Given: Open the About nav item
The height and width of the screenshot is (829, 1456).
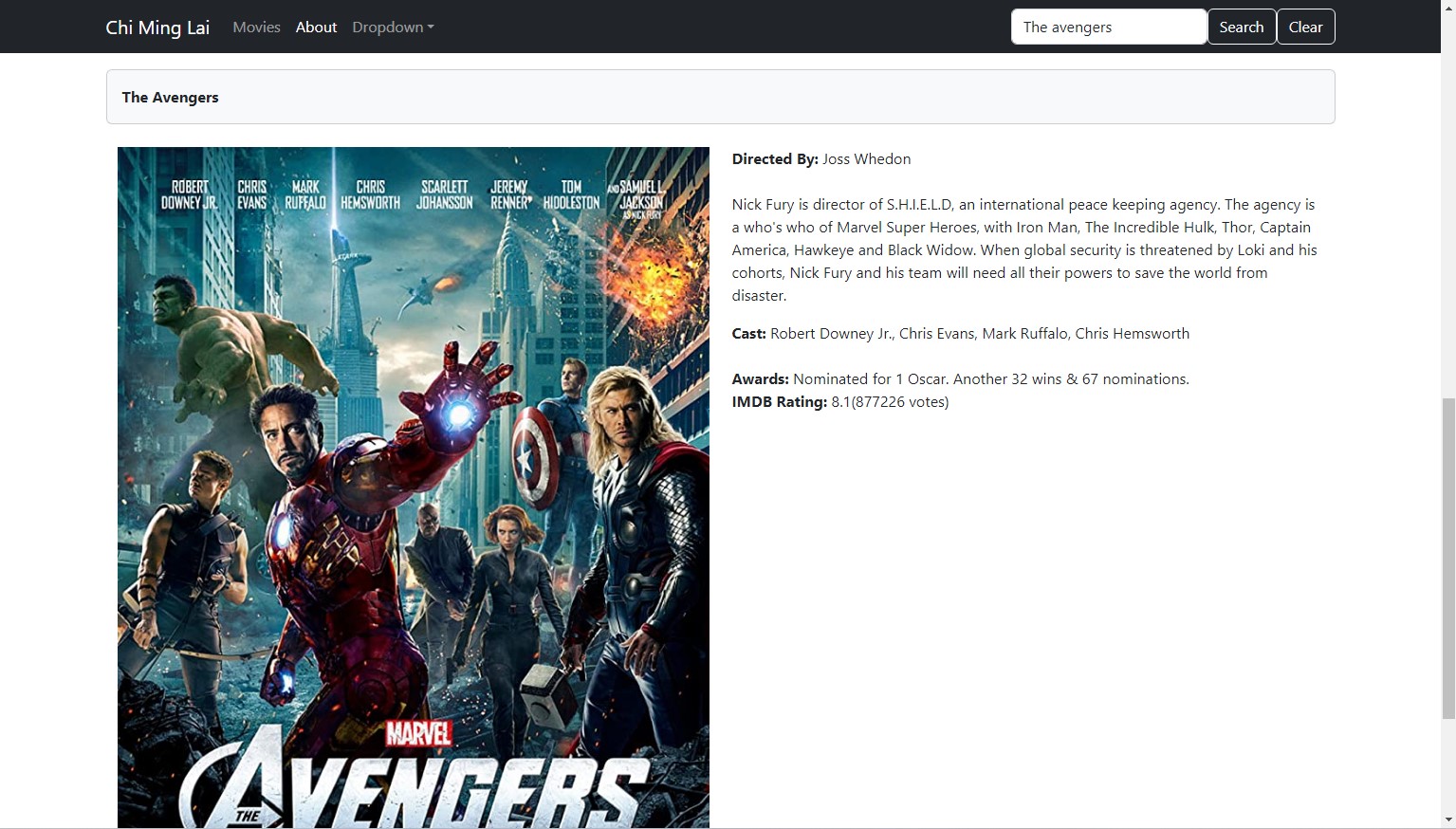Looking at the screenshot, I should (x=316, y=27).
